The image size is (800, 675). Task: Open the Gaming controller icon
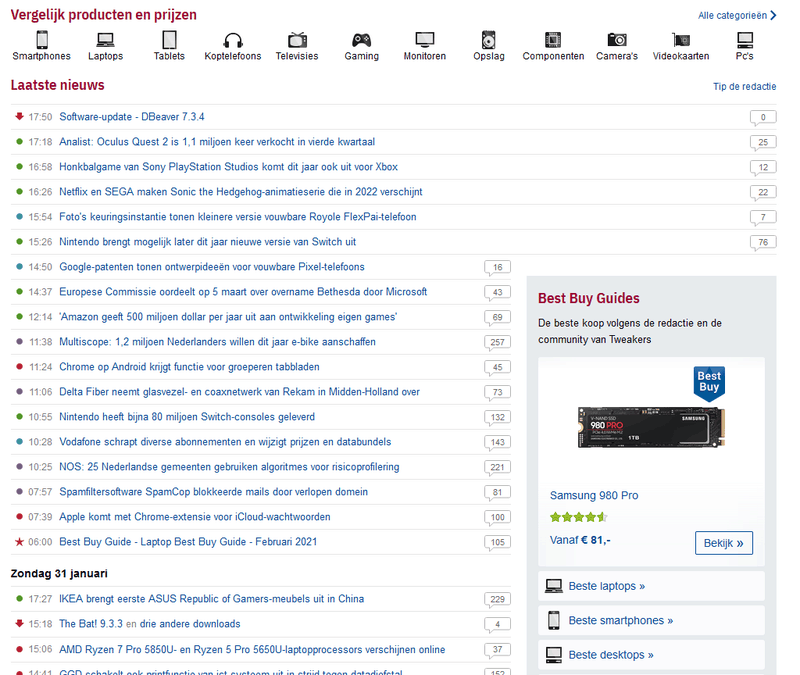361,40
